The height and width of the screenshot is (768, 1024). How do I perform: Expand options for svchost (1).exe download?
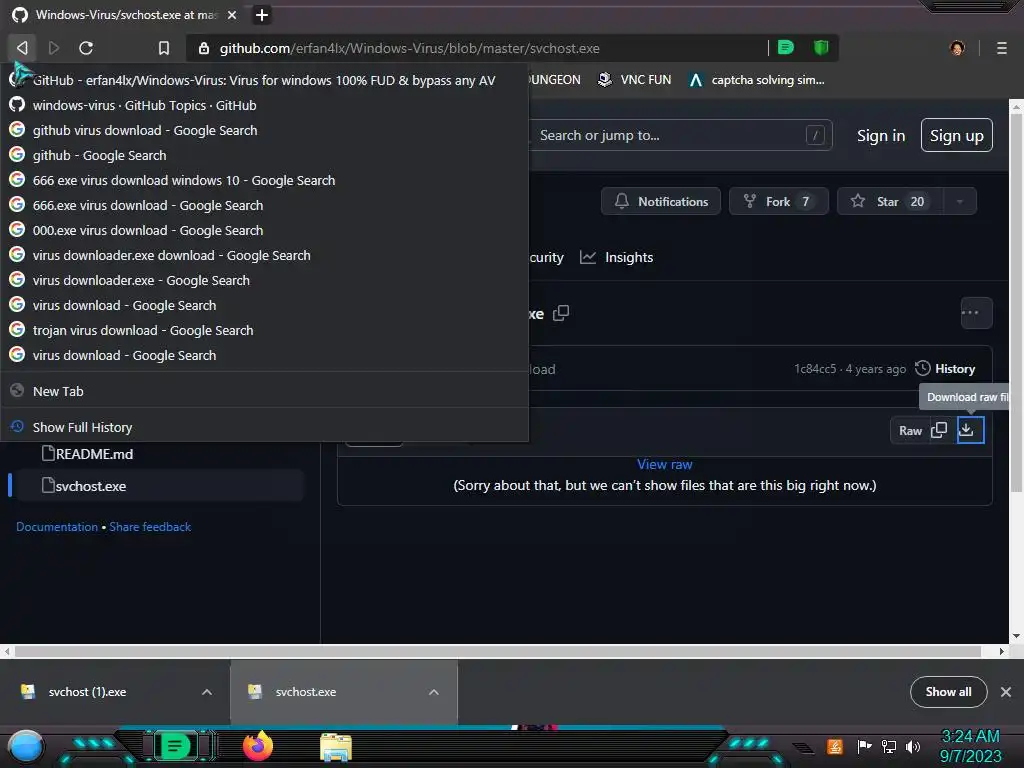tap(206, 692)
